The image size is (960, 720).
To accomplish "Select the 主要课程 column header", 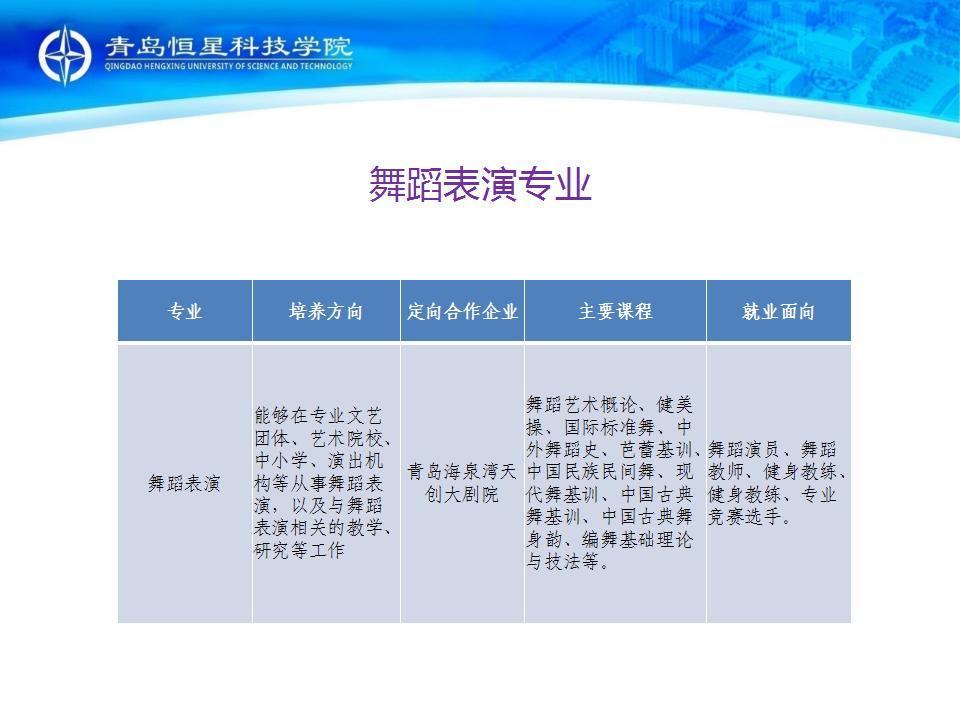I will point(615,311).
